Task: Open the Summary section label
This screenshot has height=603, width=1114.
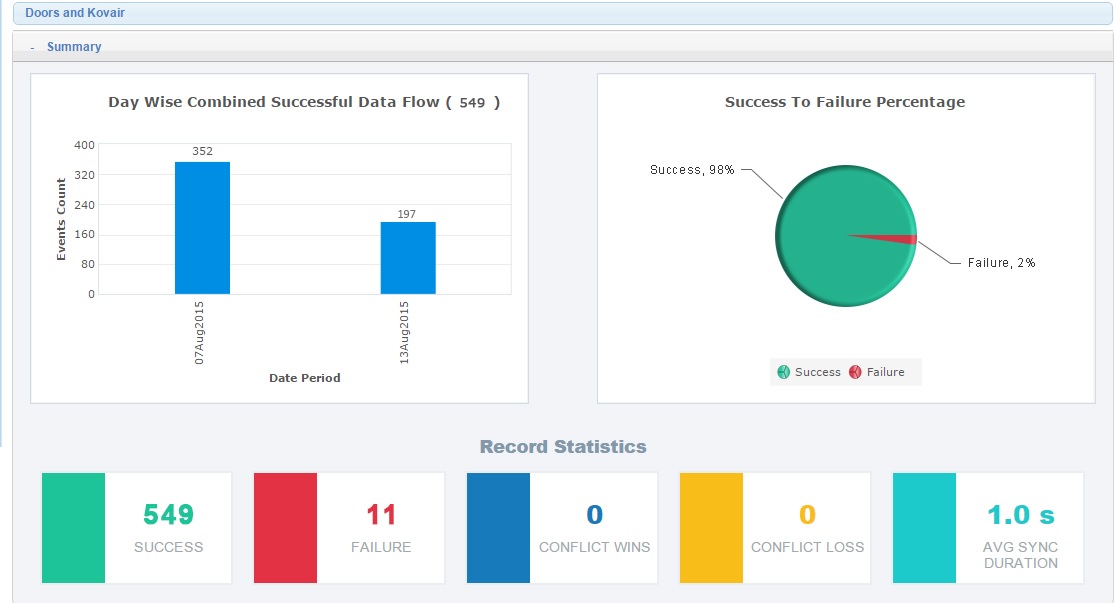Action: click(75, 46)
